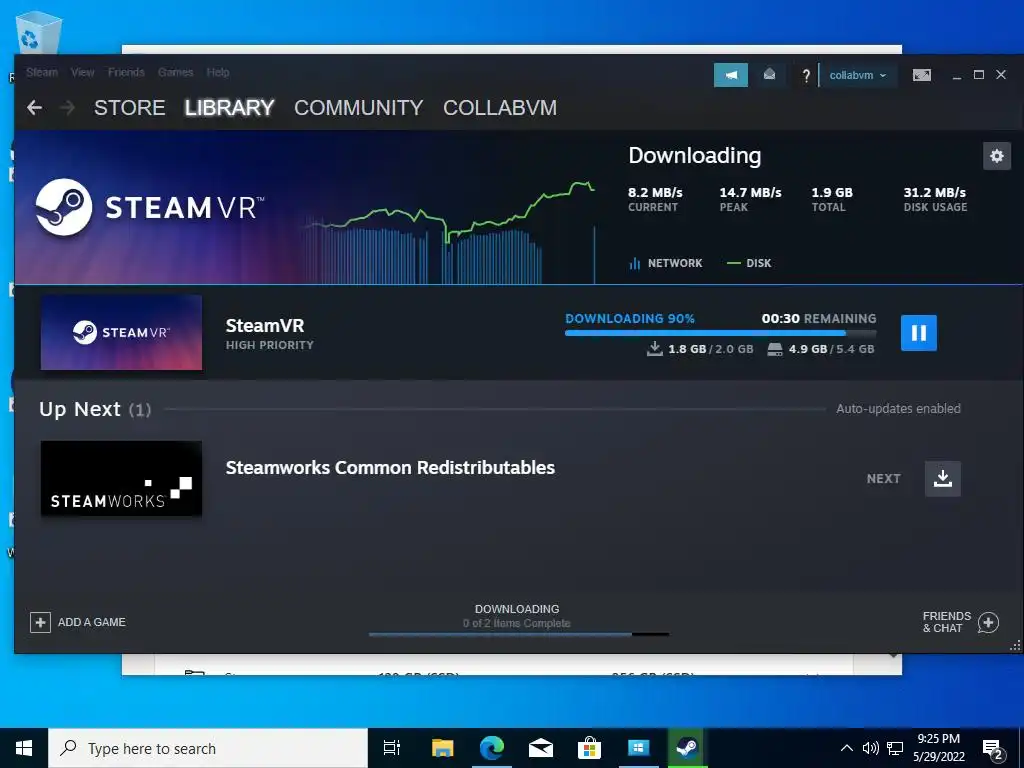
Task: Expand the collabvm account dropdown
Action: click(858, 75)
